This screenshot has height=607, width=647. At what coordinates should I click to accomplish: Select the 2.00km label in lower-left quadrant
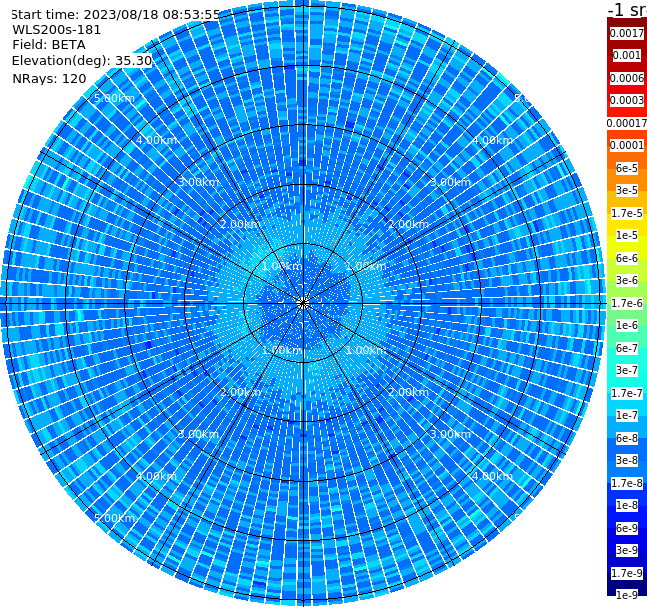tap(241, 392)
